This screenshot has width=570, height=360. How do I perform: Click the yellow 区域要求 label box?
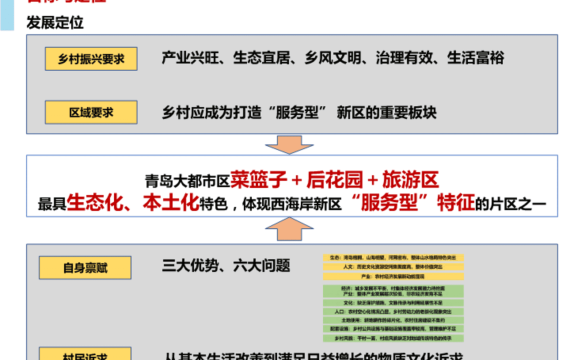point(91,112)
